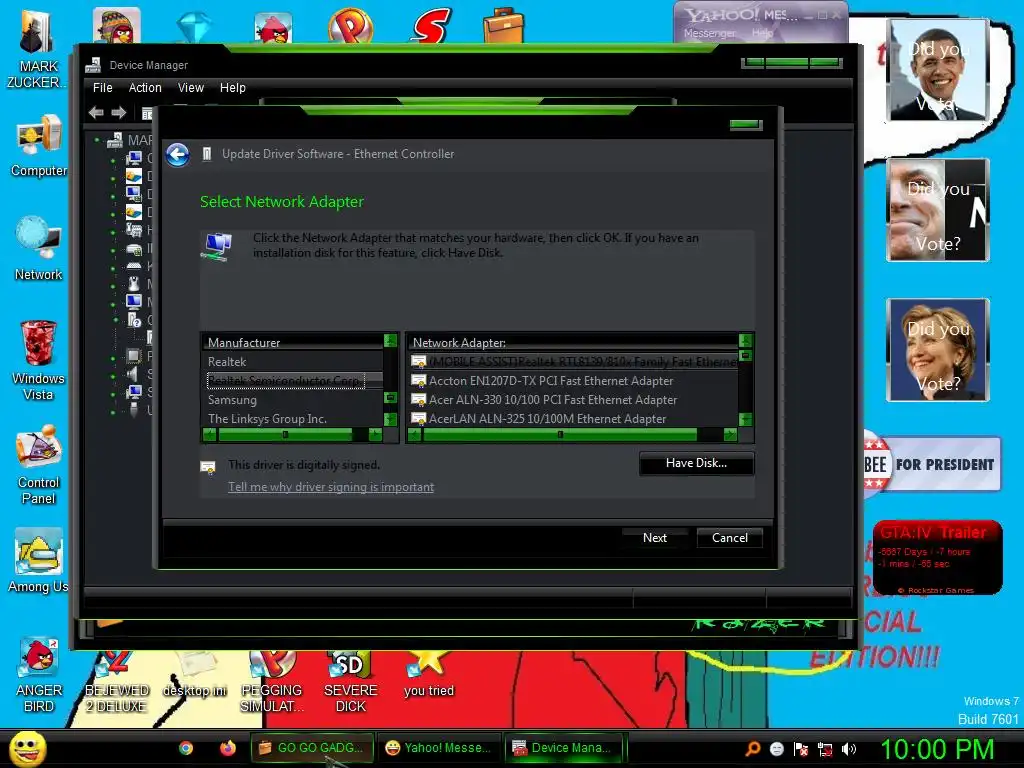The width and height of the screenshot is (1024, 768).
Task: Select the keyboard category icon in device tree
Action: (x=133, y=266)
